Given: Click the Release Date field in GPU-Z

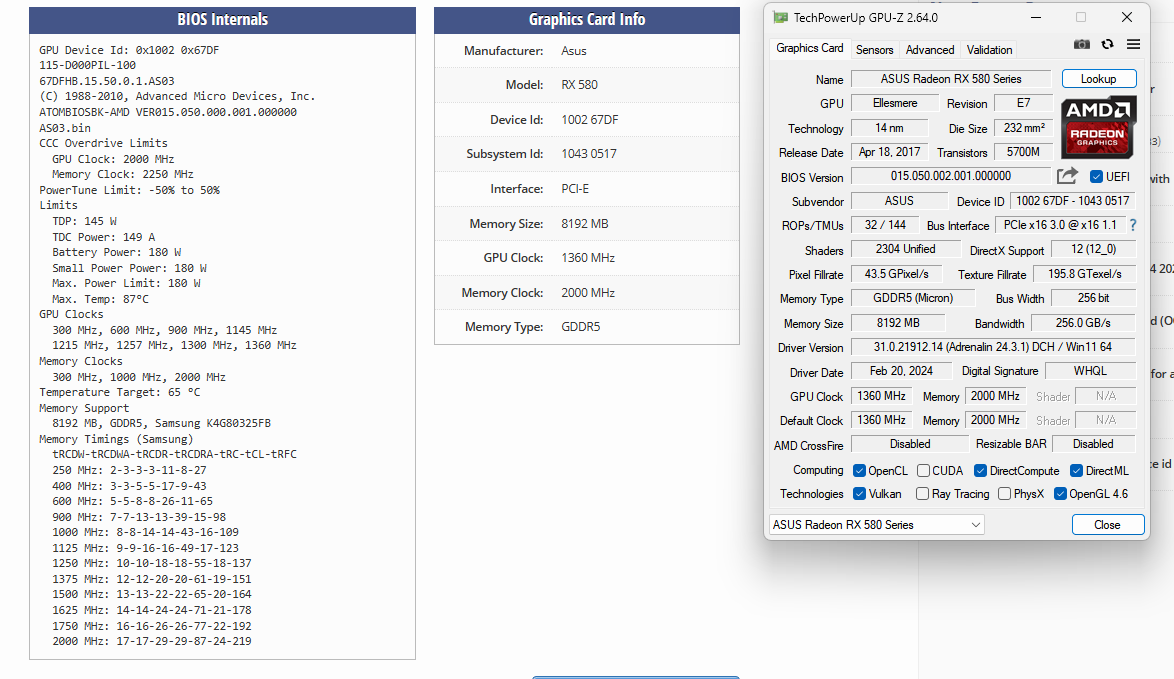Looking at the screenshot, I should (x=889, y=152).
